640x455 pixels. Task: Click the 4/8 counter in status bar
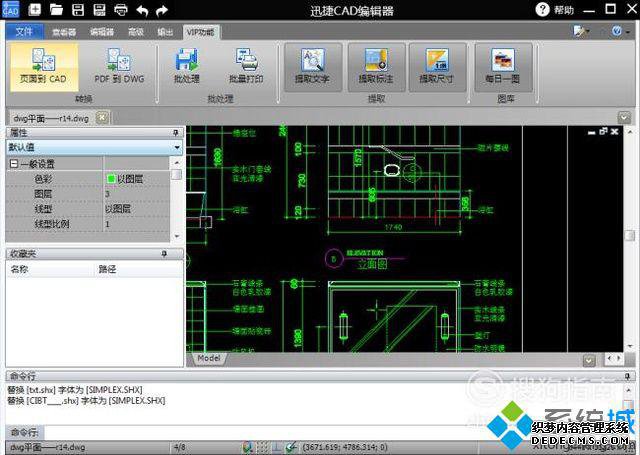coord(180,447)
